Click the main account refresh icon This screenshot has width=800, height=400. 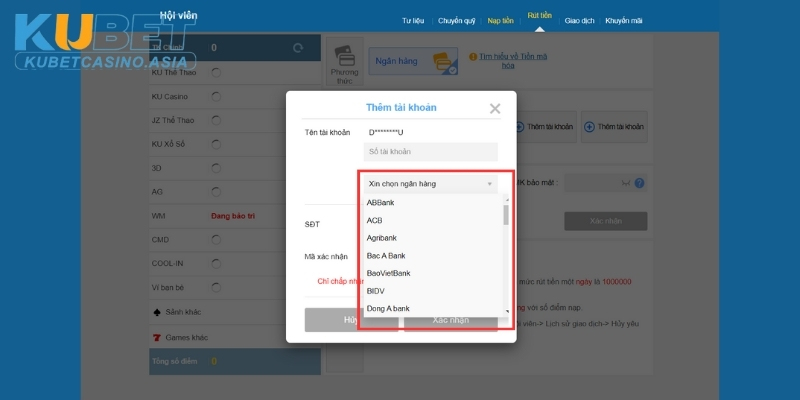point(298,48)
